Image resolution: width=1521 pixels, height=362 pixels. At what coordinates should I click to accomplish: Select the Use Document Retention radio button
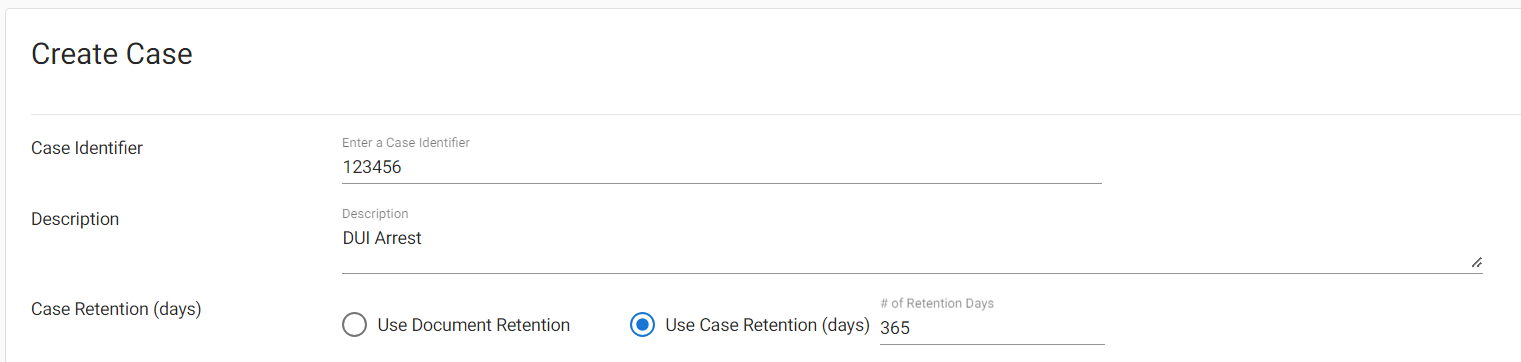(x=354, y=325)
